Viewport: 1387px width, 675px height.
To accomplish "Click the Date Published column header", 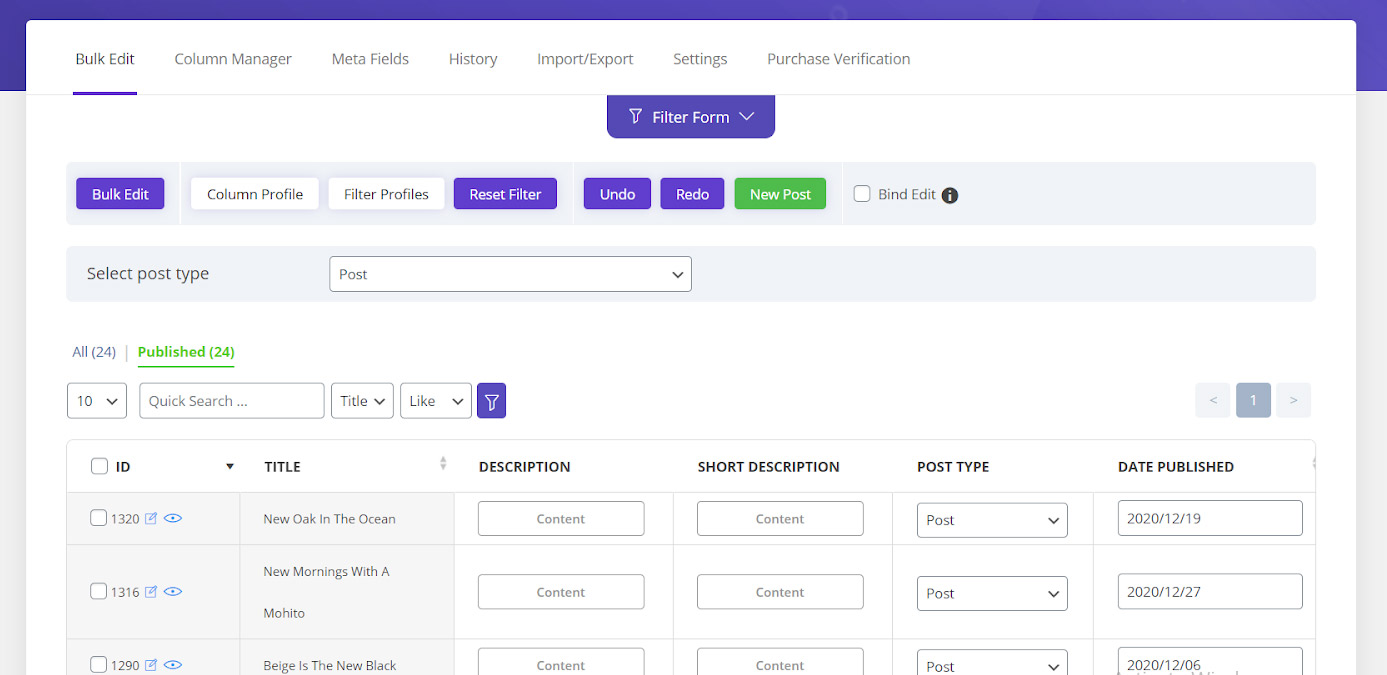I will tap(1176, 467).
